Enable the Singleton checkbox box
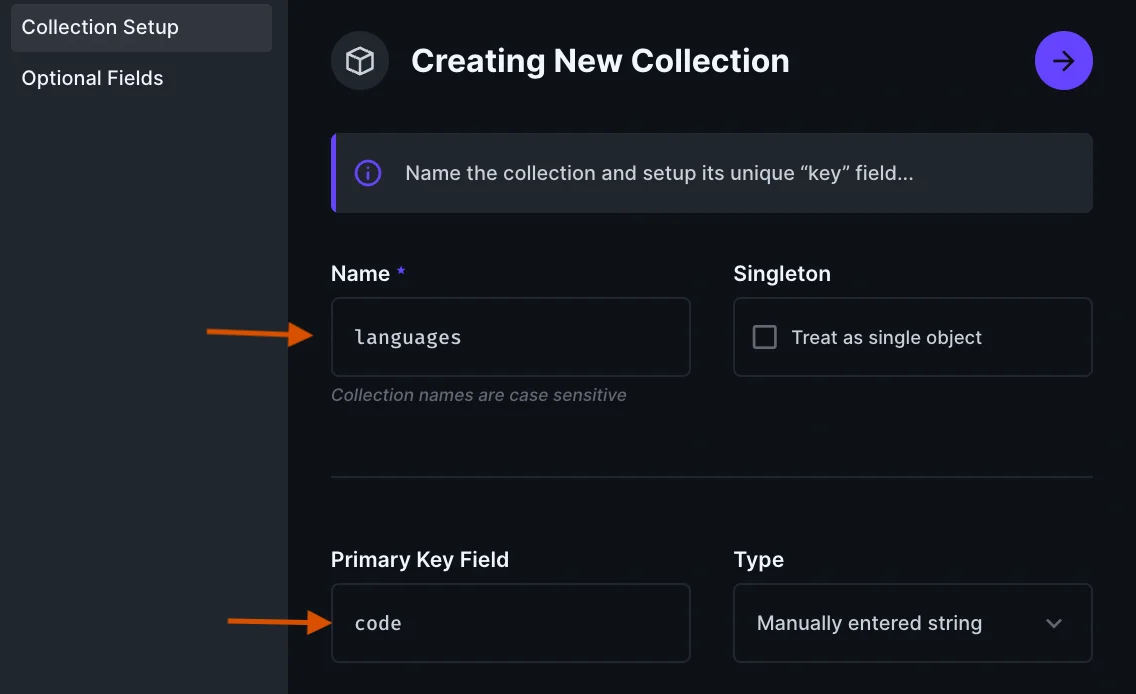The height and width of the screenshot is (694, 1136). pyautogui.click(x=765, y=337)
